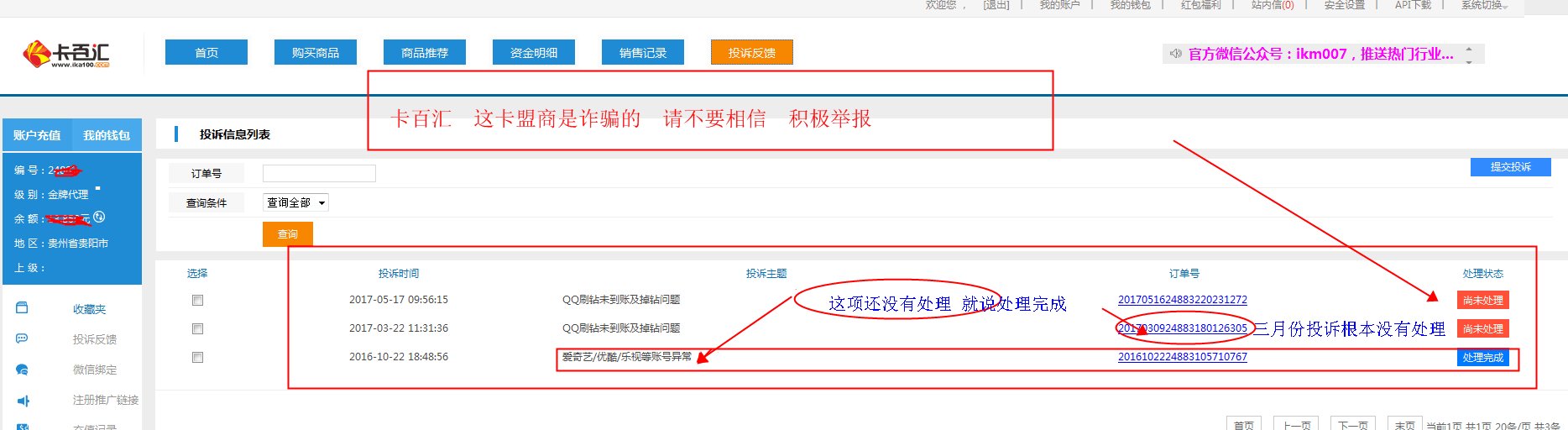Click the 投诉时间 column header
The width and height of the screenshot is (1568, 430).
pyautogui.click(x=399, y=274)
